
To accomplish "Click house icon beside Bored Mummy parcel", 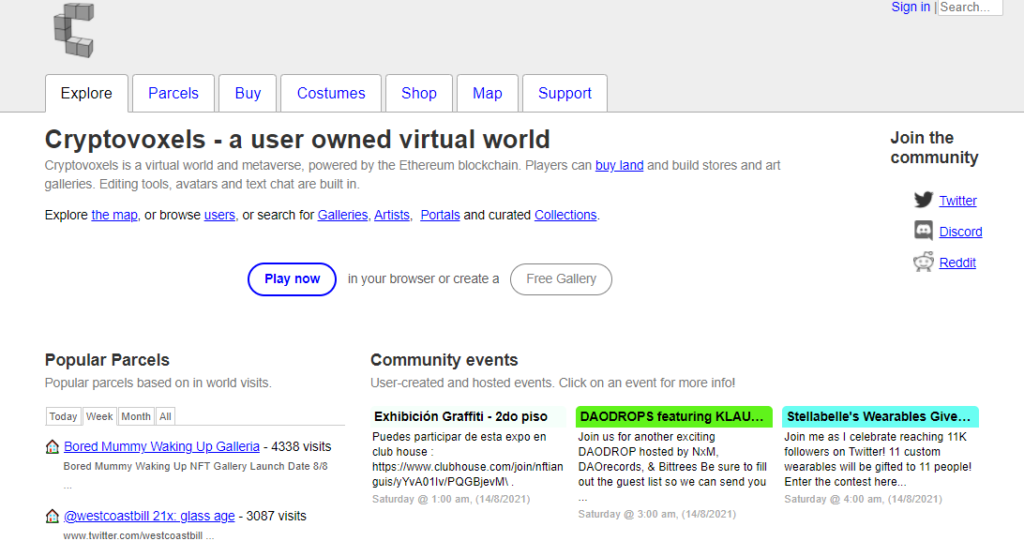I will [52, 447].
